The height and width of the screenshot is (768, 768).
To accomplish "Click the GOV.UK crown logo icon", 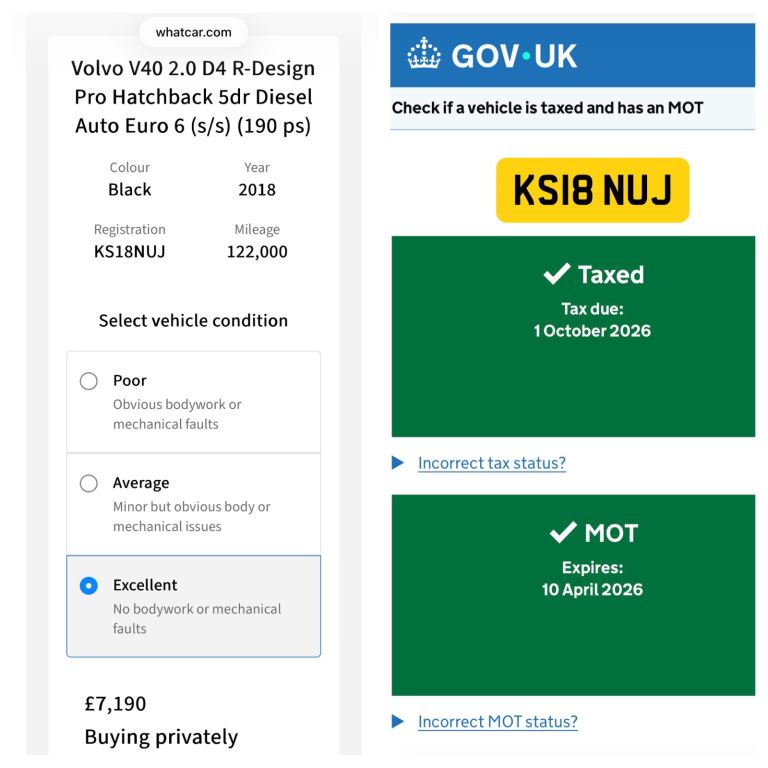I will tap(424, 55).
